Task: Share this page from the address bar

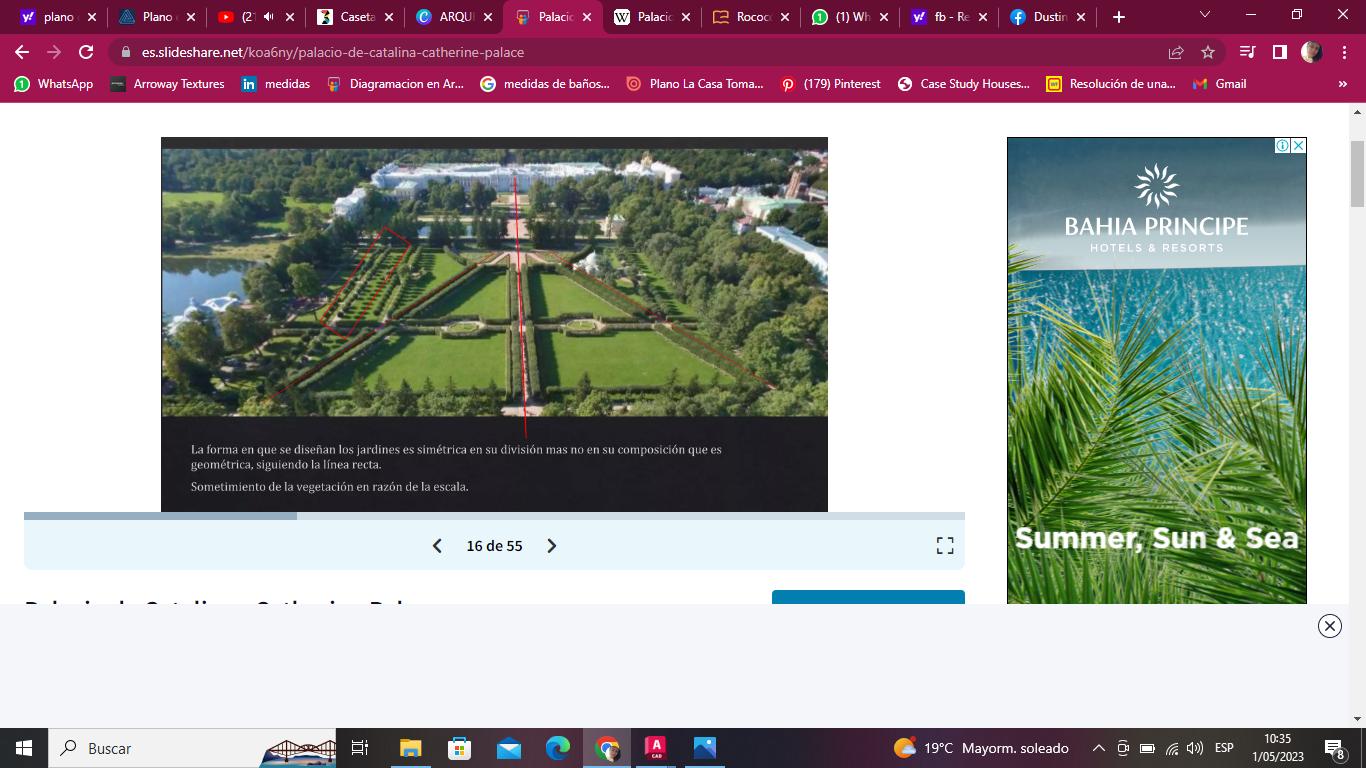Action: click(1176, 52)
